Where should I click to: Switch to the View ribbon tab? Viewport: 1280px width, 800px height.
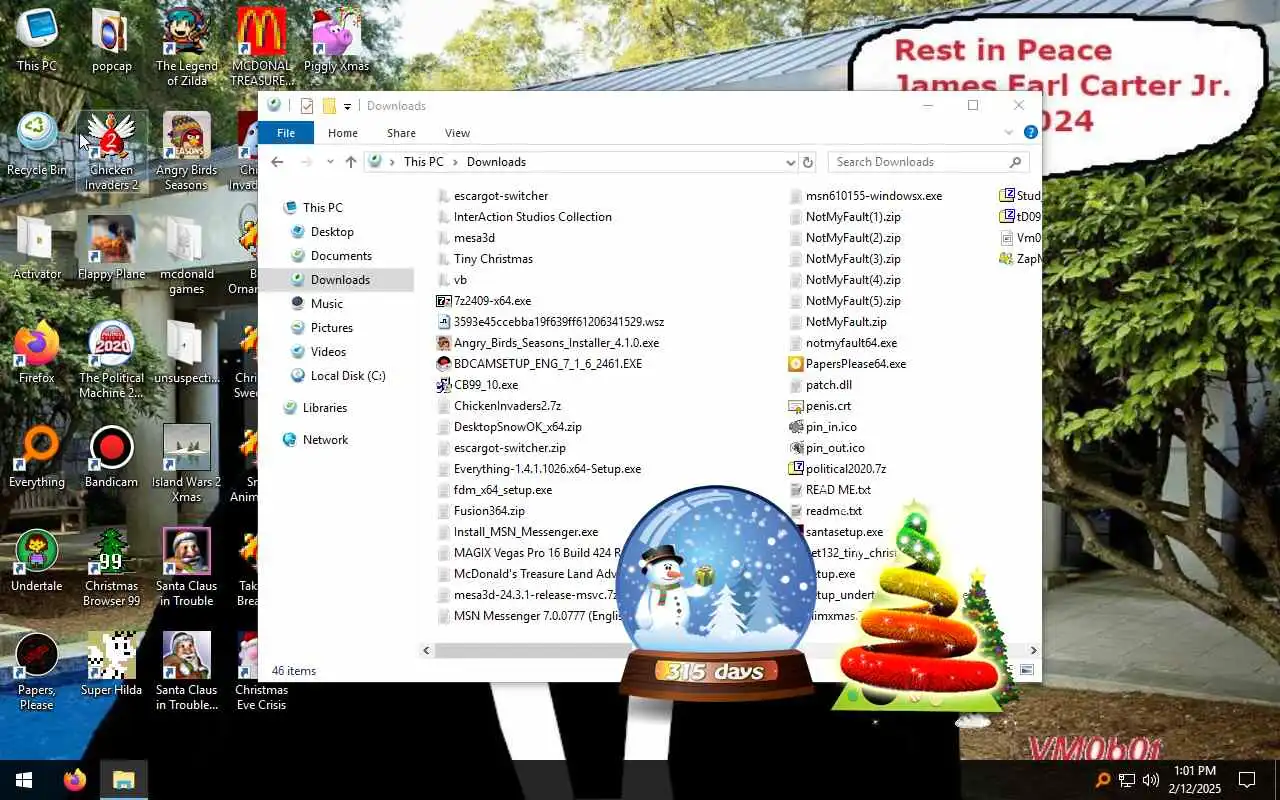point(457,133)
